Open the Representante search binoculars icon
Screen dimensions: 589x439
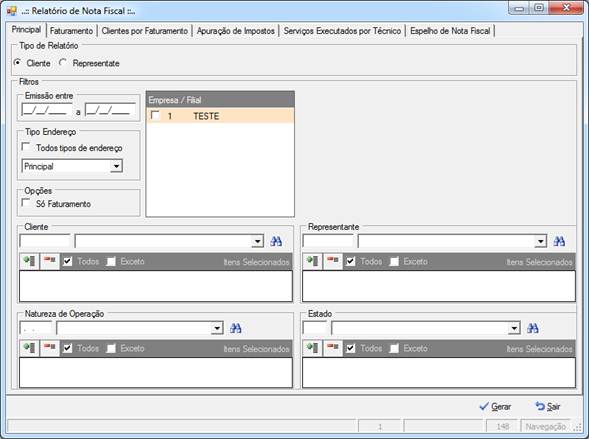coord(559,241)
